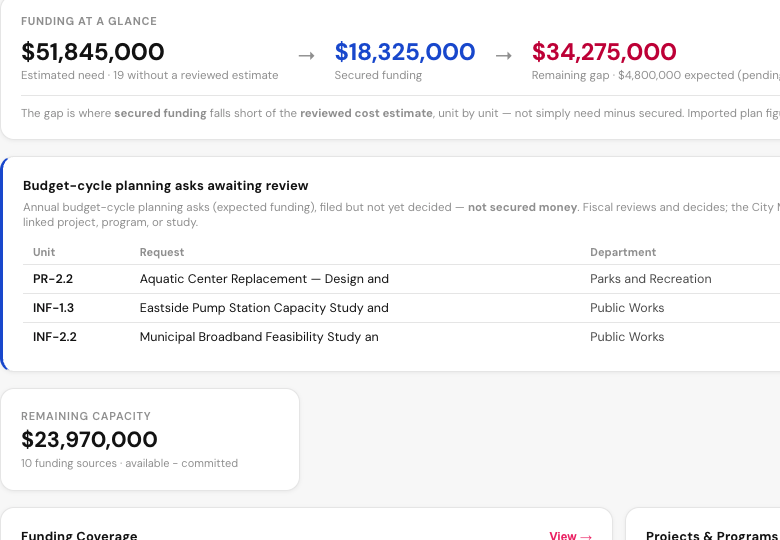Click the $23,970,000 remaining capacity value
Screen dimensions: 780x540
coord(89,440)
